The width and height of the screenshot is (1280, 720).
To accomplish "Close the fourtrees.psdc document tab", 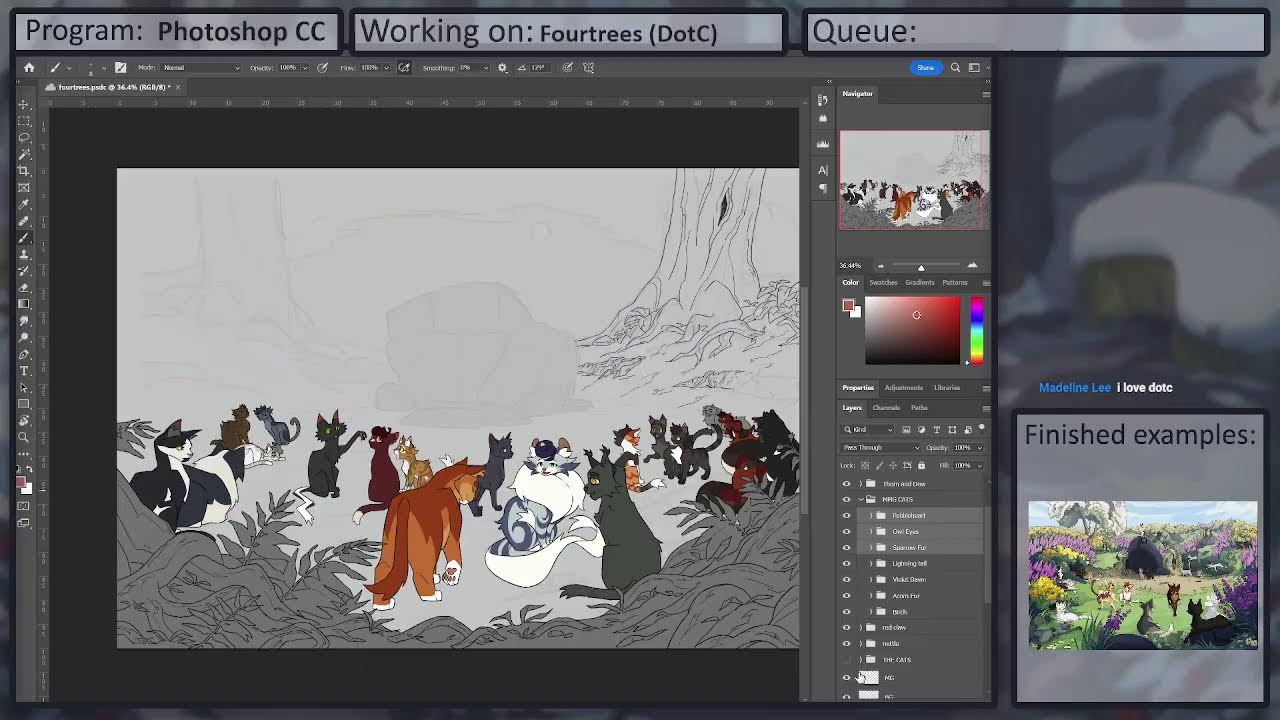I will (x=178, y=87).
